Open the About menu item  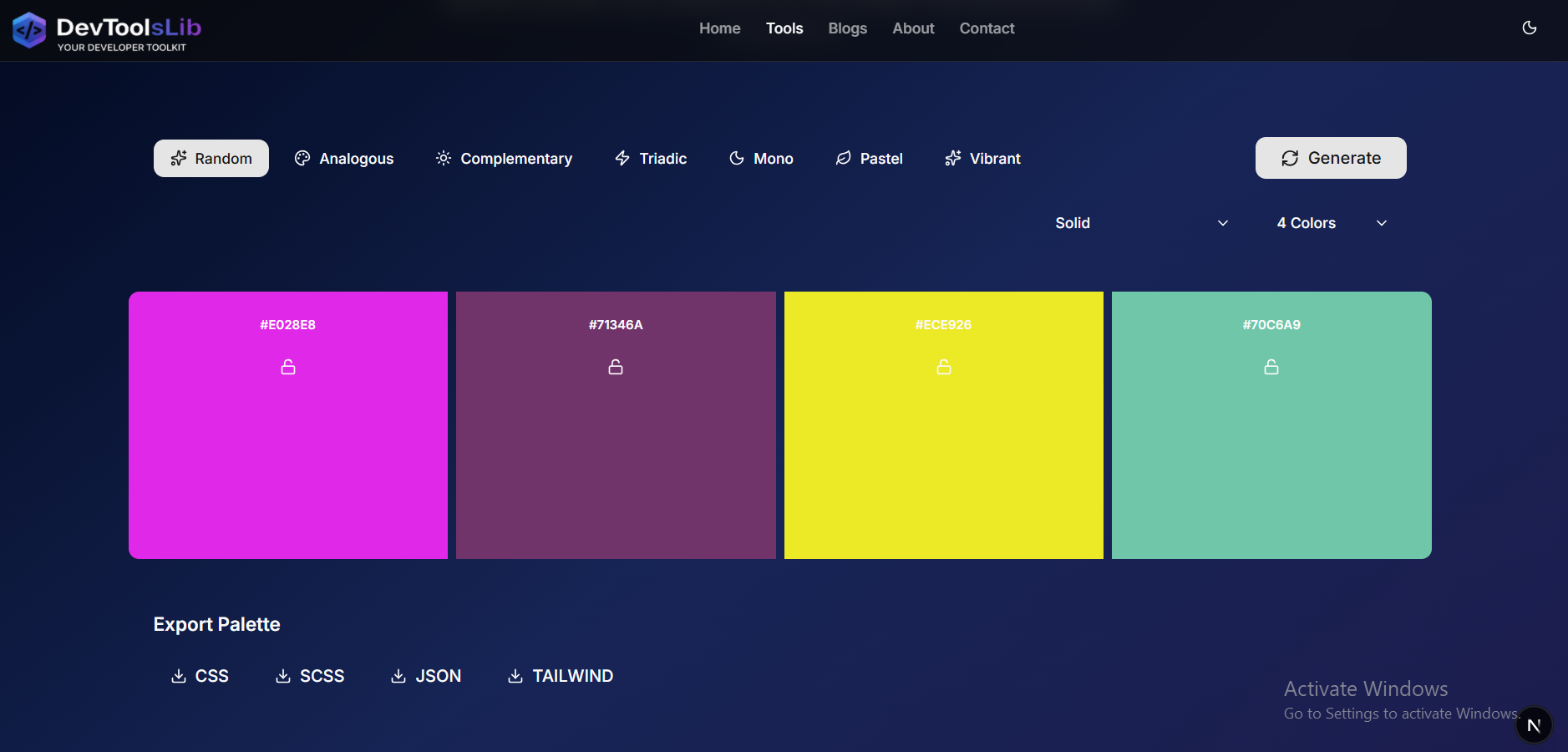click(912, 28)
